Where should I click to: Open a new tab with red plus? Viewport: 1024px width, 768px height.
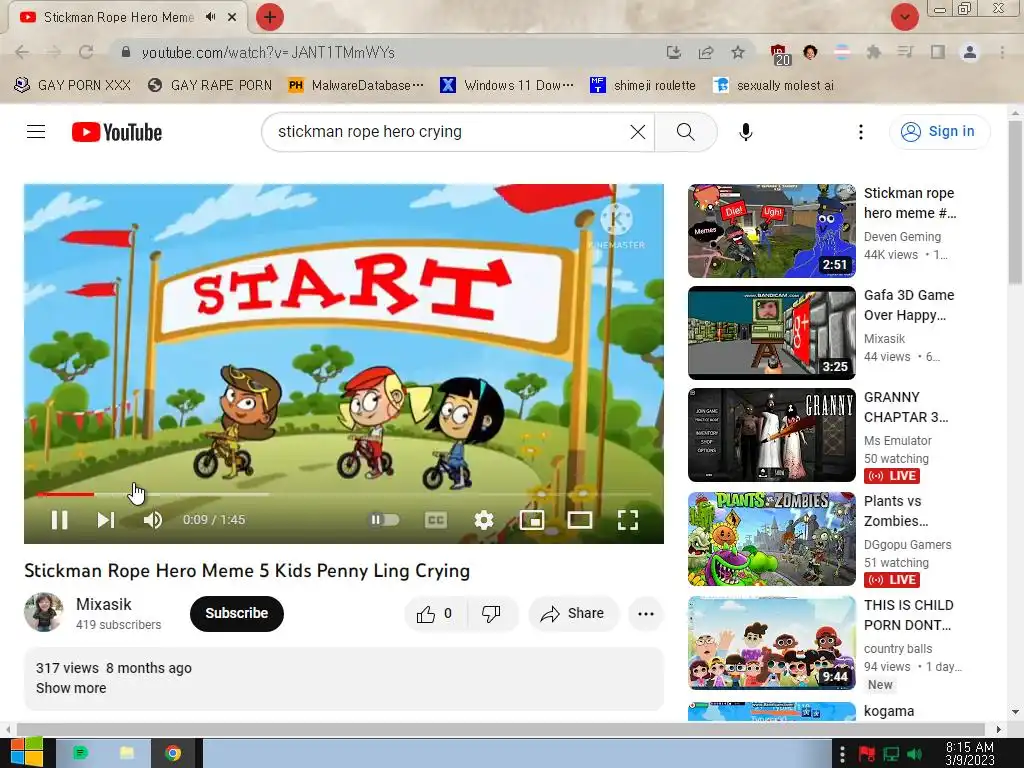[x=270, y=17]
